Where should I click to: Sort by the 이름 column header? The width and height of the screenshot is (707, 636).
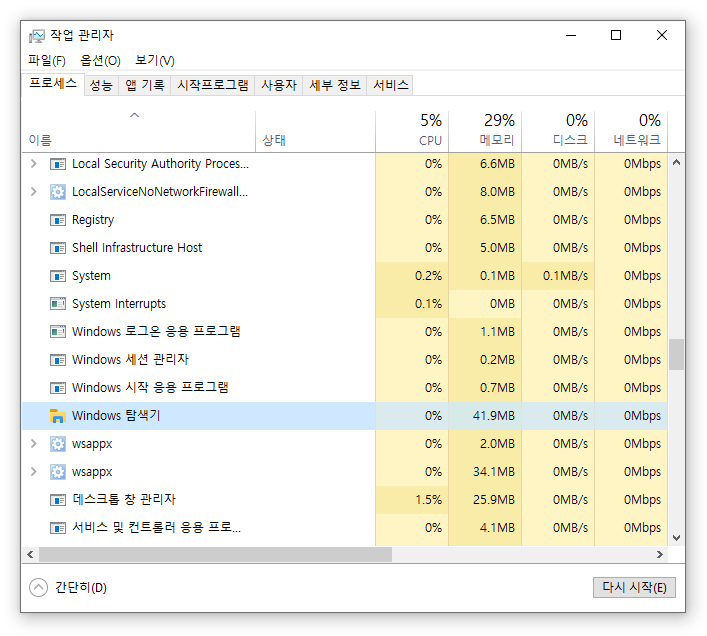pyautogui.click(x=138, y=131)
